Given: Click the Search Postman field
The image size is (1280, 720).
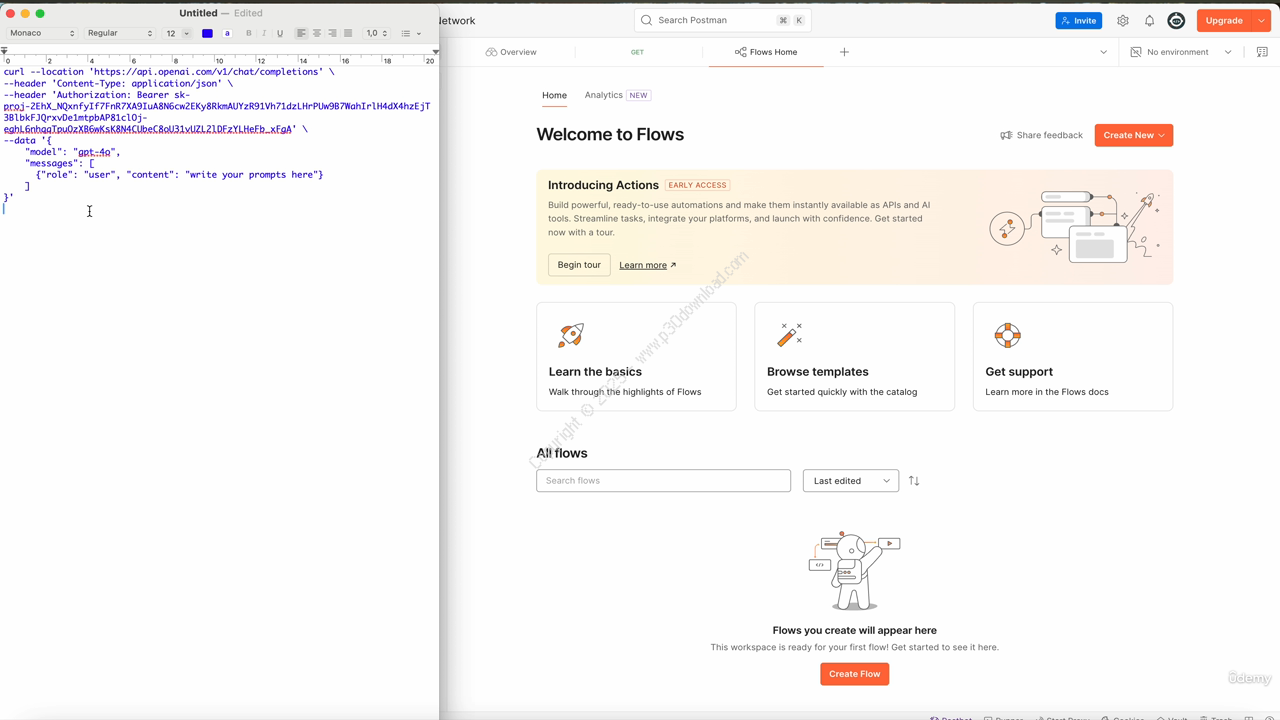Looking at the screenshot, I should point(722,20).
